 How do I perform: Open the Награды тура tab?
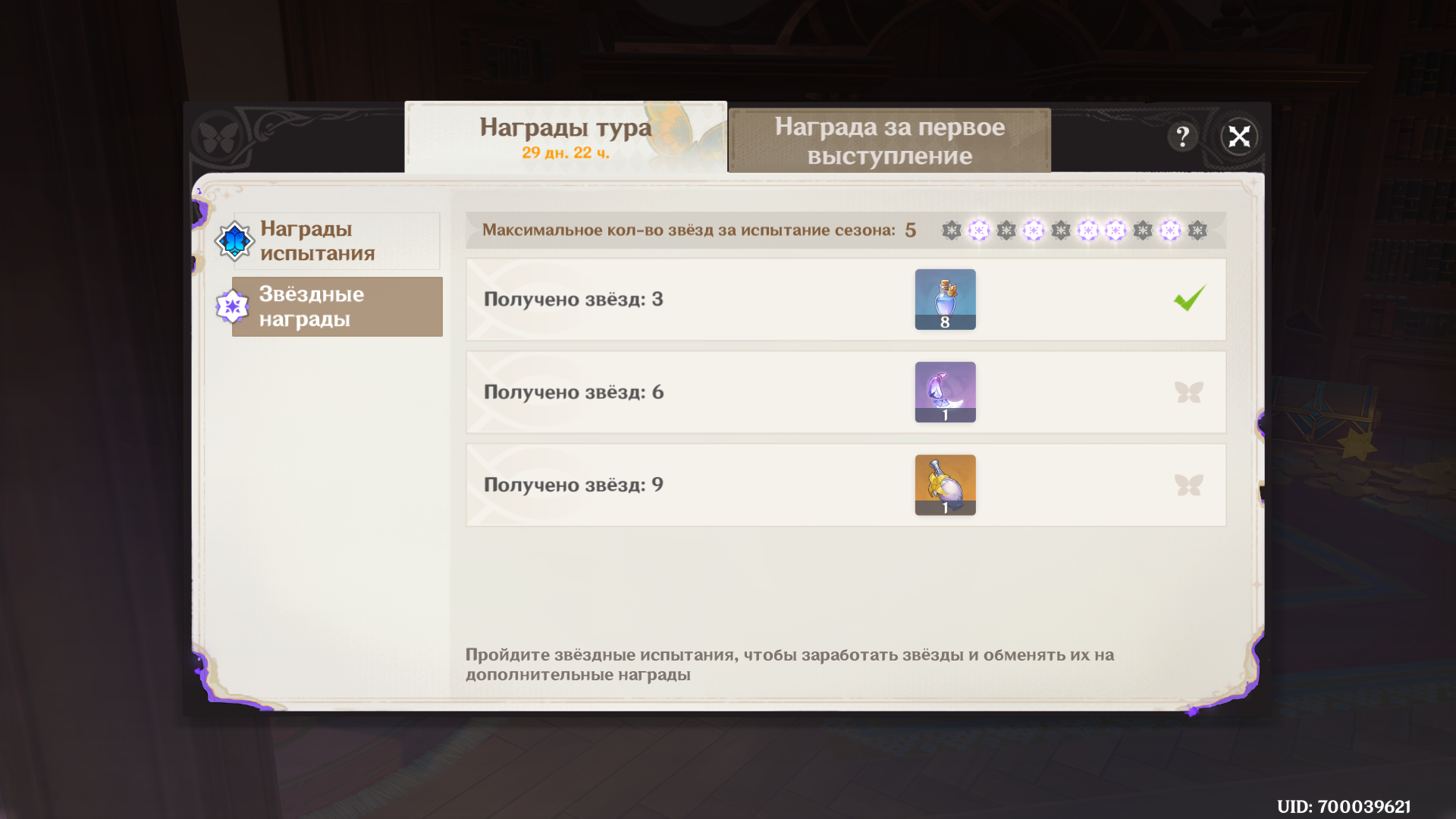pyautogui.click(x=565, y=137)
